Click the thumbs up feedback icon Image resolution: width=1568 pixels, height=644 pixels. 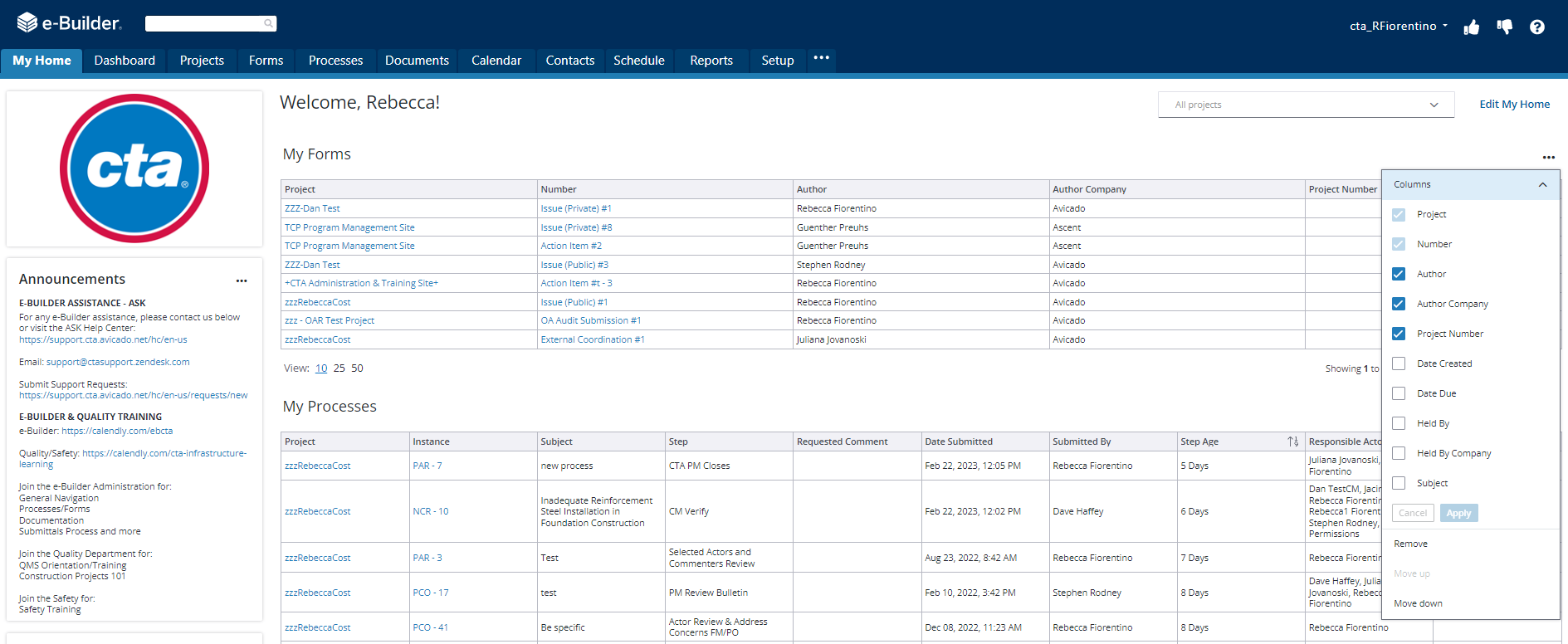click(1472, 27)
